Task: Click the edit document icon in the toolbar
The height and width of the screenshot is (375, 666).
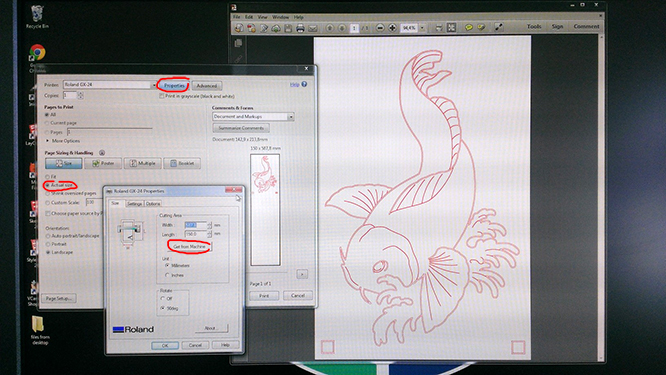Action: [x=264, y=28]
